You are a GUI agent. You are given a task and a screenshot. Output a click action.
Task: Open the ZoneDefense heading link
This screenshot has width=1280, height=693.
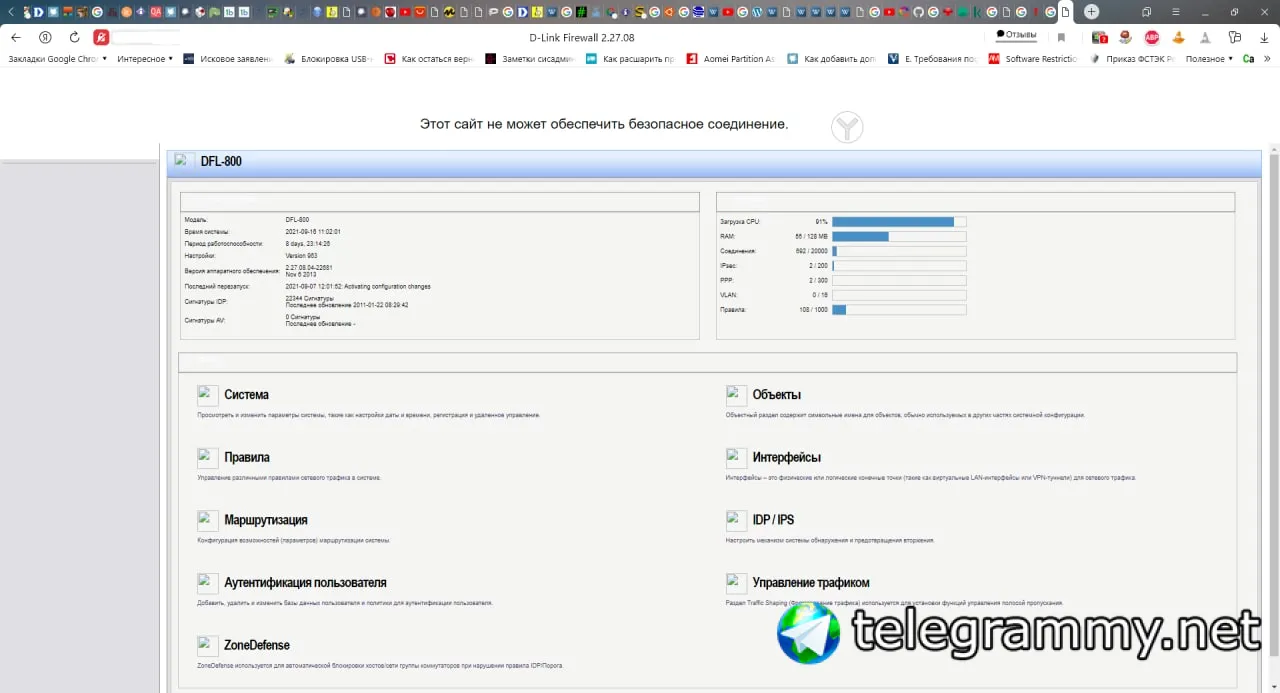coord(257,645)
